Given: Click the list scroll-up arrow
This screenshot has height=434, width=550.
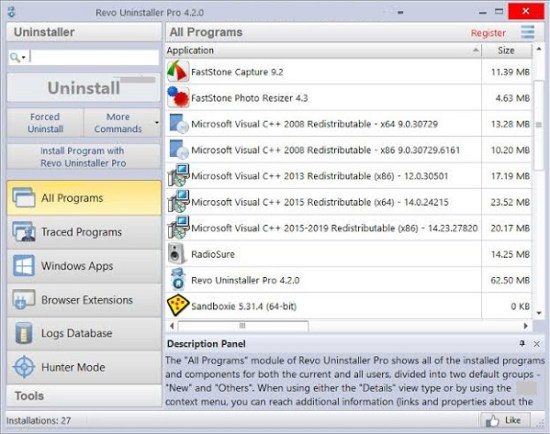Looking at the screenshot, I should 539,49.
